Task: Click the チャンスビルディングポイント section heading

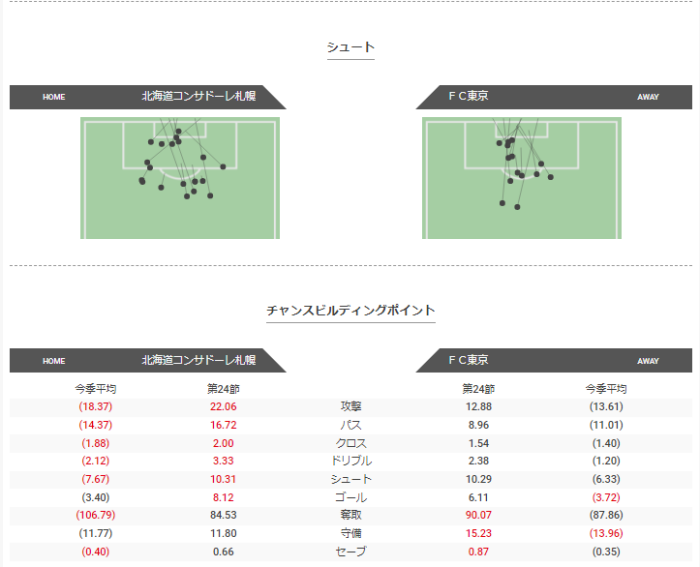Action: click(x=350, y=311)
